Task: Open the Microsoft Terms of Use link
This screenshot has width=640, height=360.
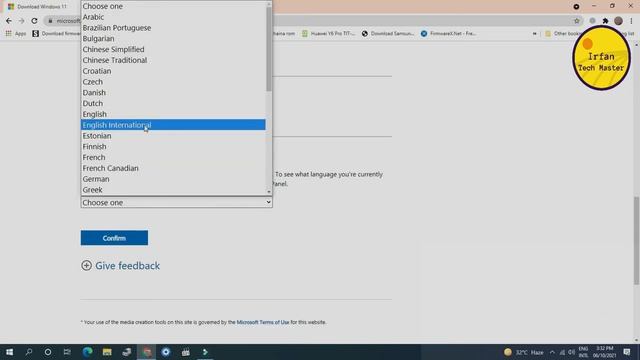Action: pos(263,322)
